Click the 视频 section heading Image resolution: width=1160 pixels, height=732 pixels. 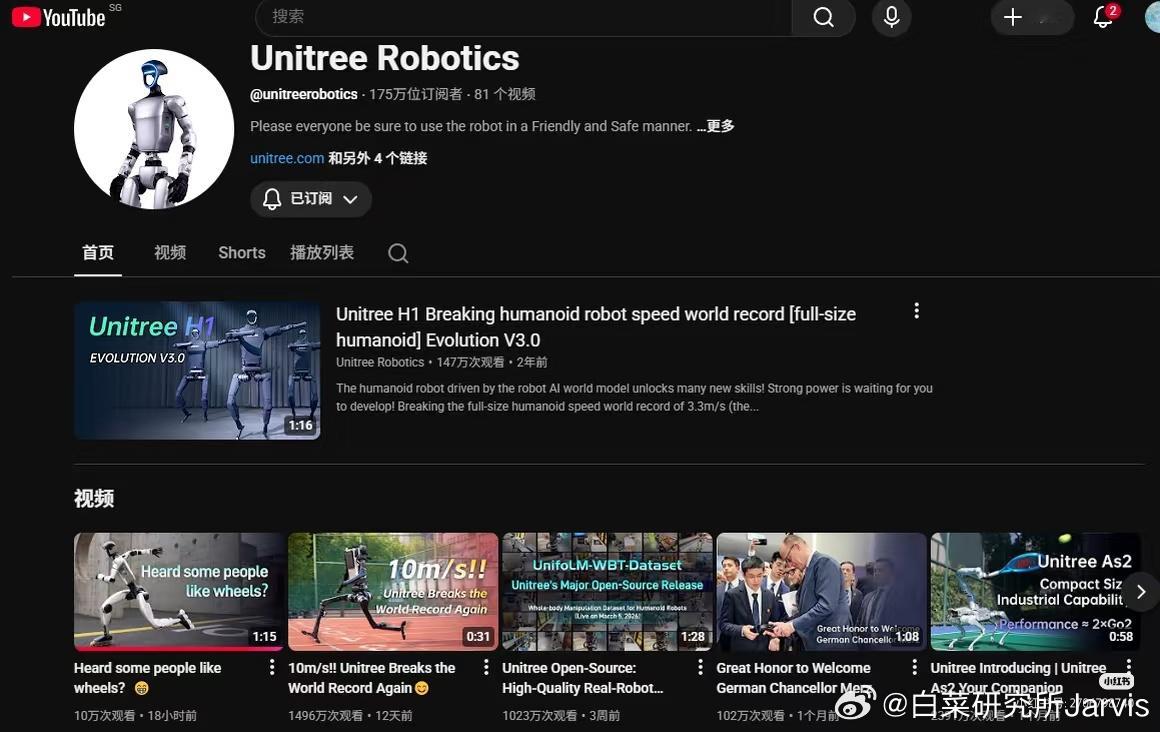pyautogui.click(x=94, y=499)
